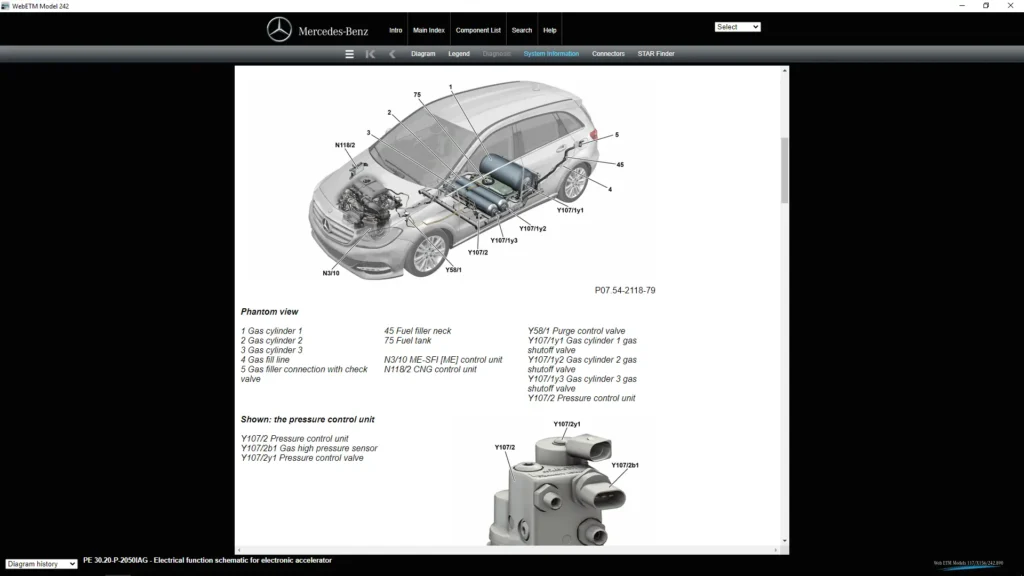Open the Connectors view
This screenshot has width=1024, height=576.
(x=608, y=54)
